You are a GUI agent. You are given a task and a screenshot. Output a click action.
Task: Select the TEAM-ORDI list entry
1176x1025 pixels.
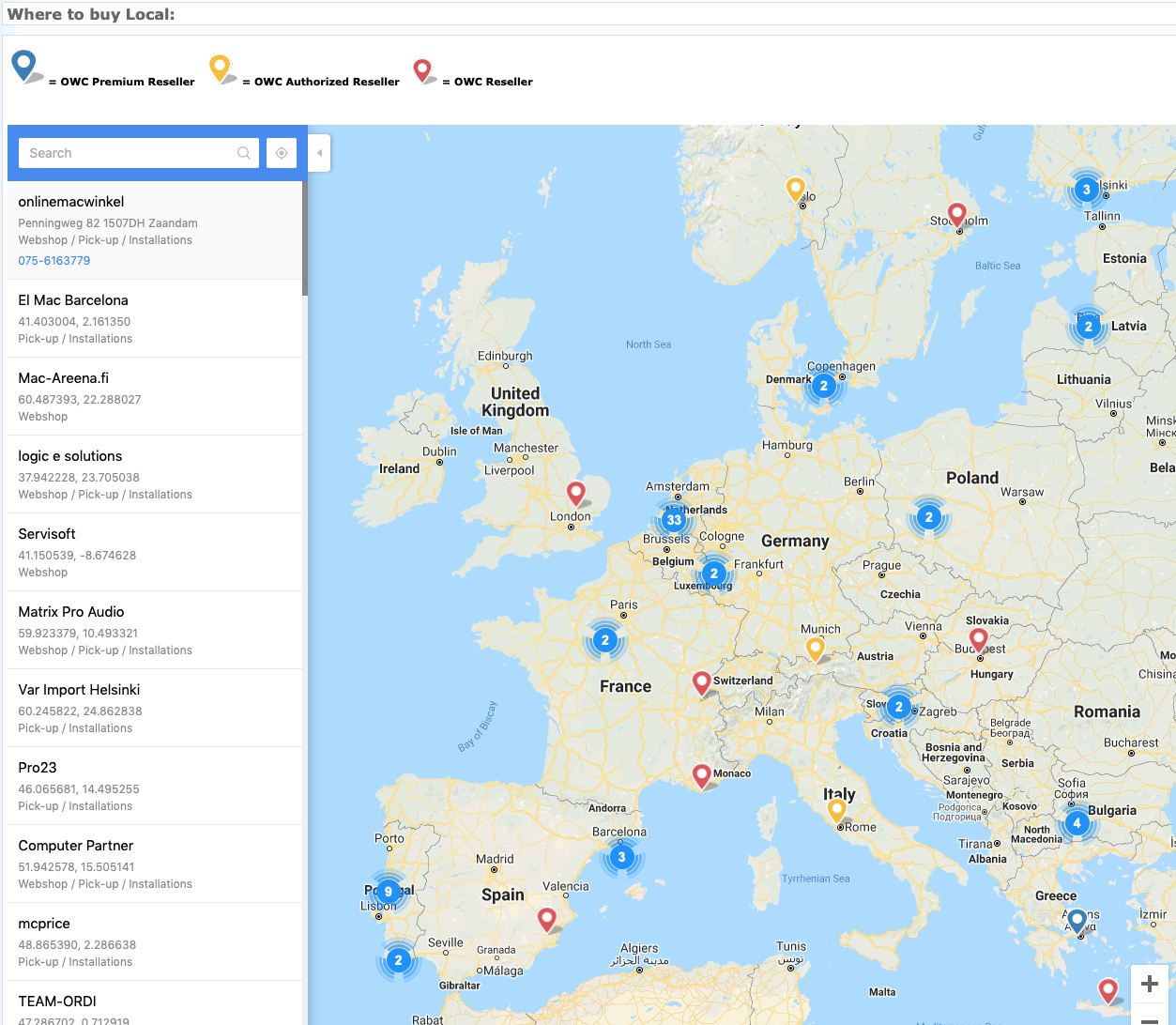155,1003
